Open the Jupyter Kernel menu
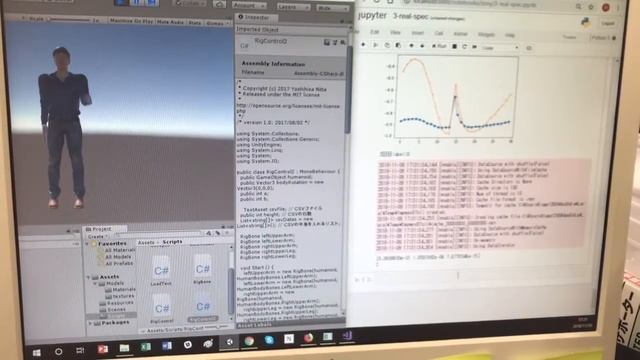Screen dimensions: 640x360 [460, 34]
